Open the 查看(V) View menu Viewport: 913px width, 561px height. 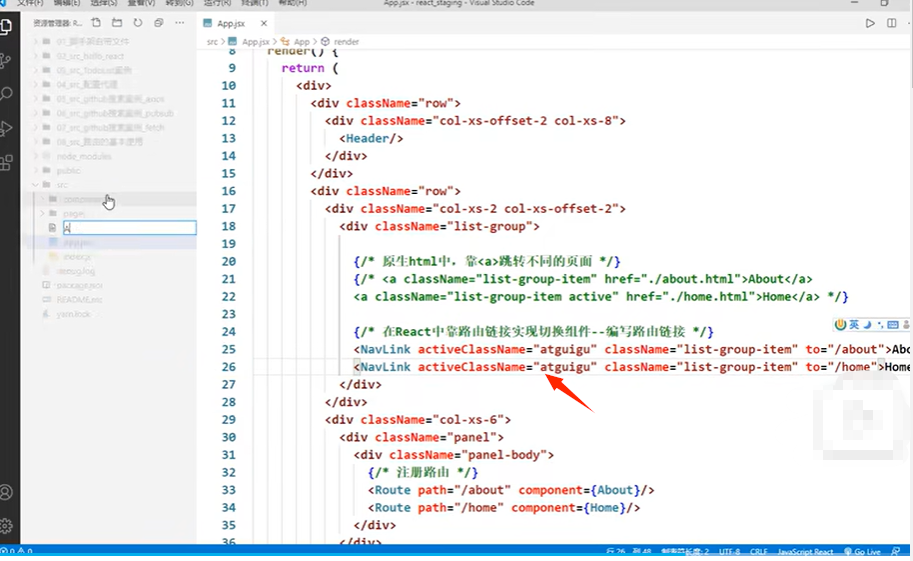141,3
